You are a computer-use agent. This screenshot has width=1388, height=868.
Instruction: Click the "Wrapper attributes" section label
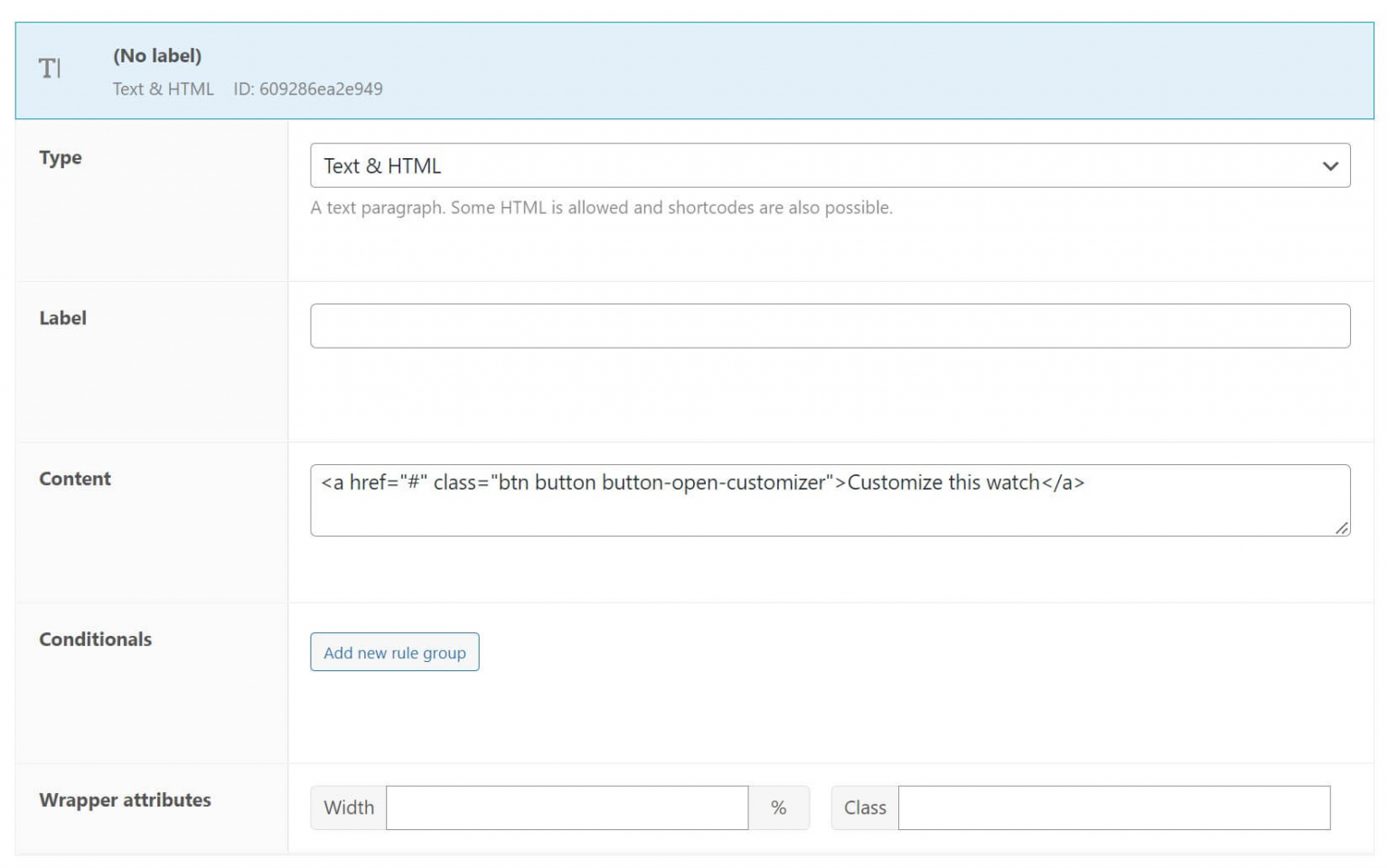(x=125, y=800)
